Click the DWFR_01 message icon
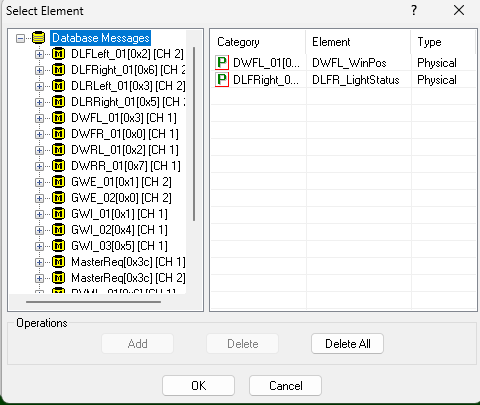The width and height of the screenshot is (480, 405). point(59,134)
